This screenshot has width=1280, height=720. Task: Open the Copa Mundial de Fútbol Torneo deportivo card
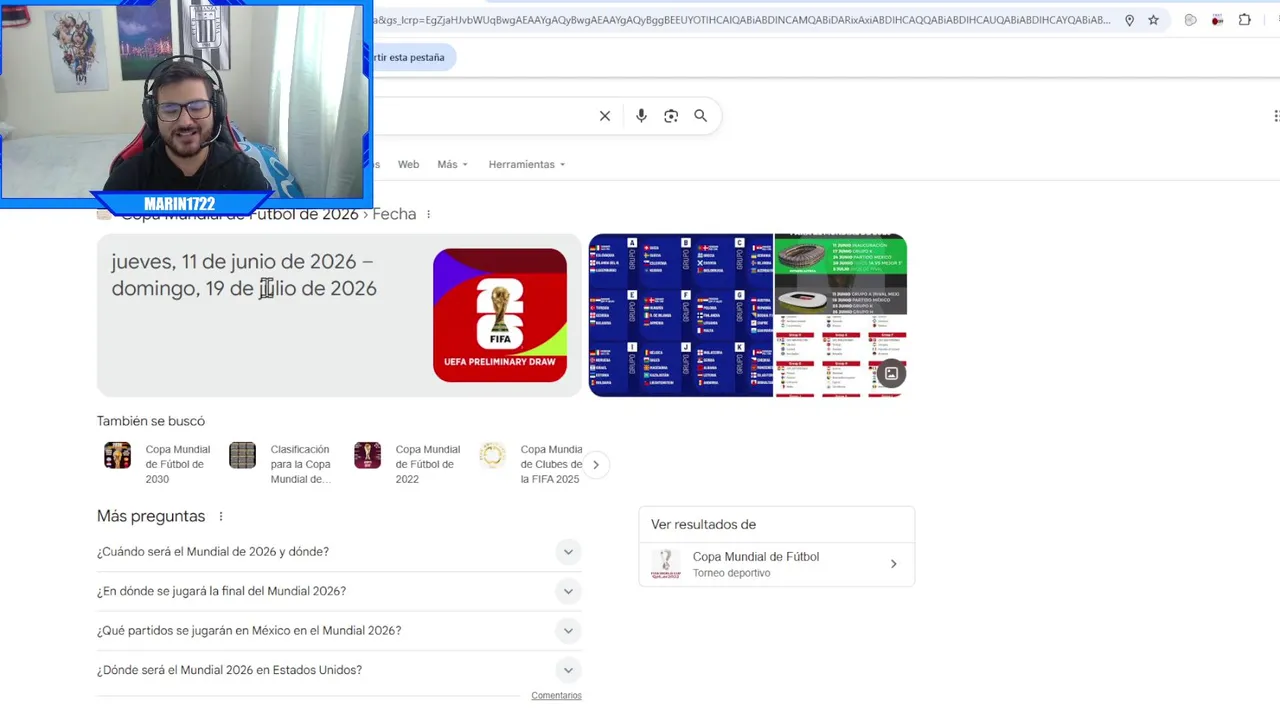click(x=777, y=564)
